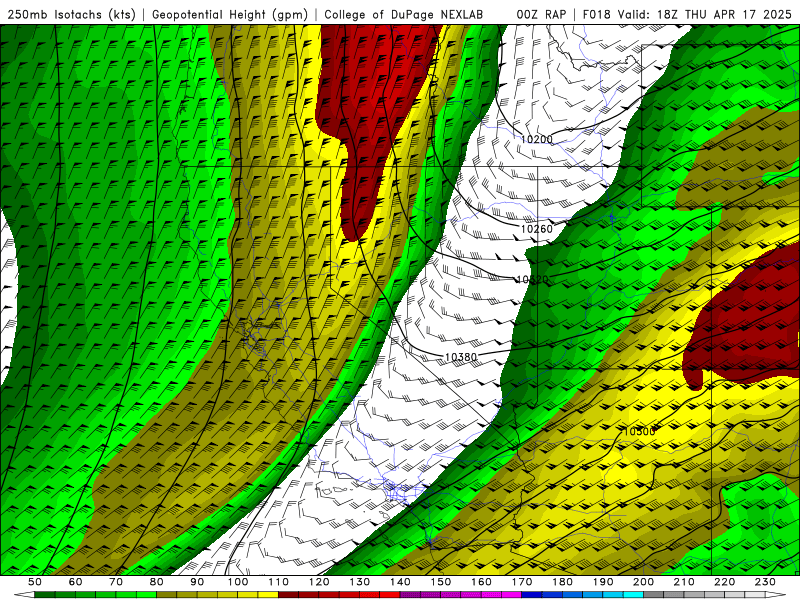Click the 190 value on the color scale
Viewport: 800px width, 600px height.
pos(603,582)
